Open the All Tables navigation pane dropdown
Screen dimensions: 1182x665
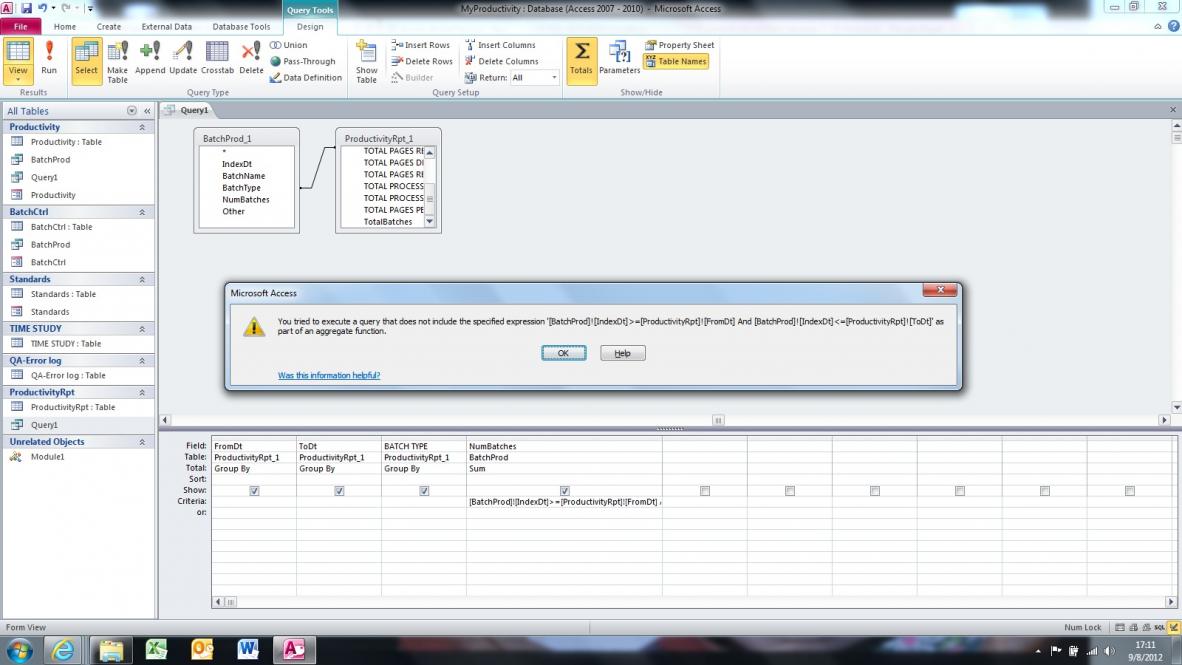[x=132, y=111]
